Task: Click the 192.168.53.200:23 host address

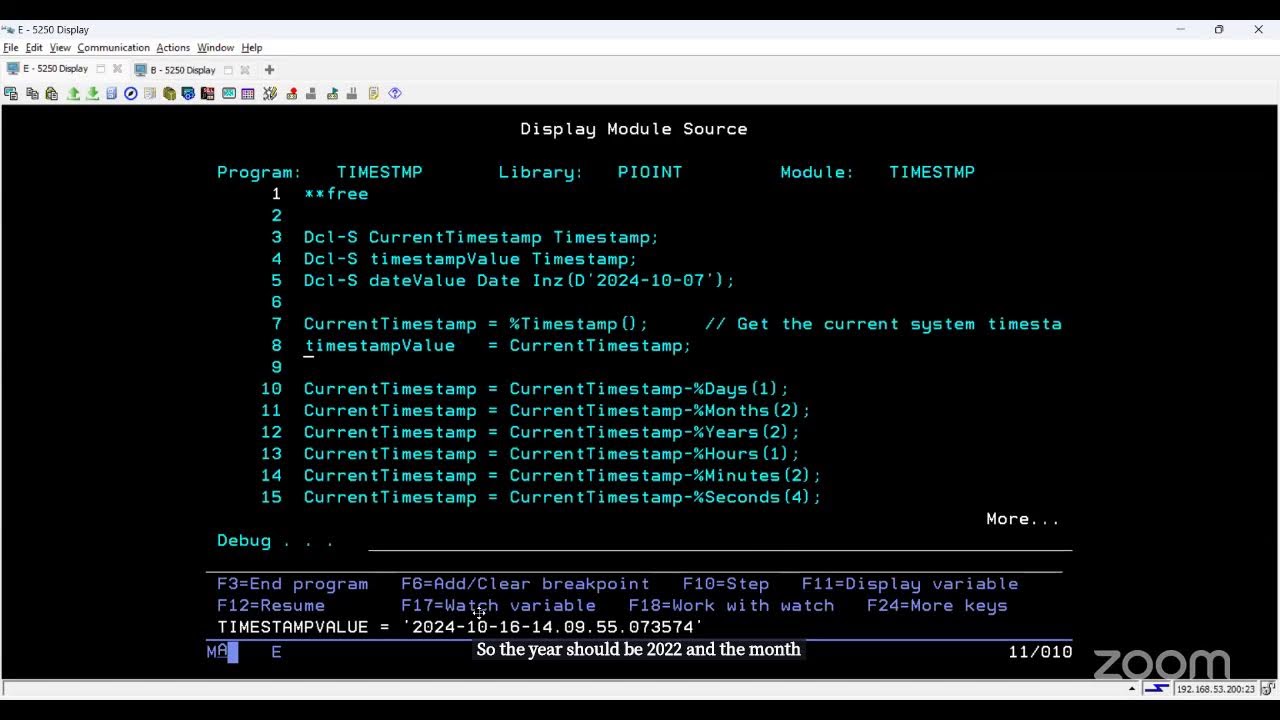Action: click(1214, 689)
